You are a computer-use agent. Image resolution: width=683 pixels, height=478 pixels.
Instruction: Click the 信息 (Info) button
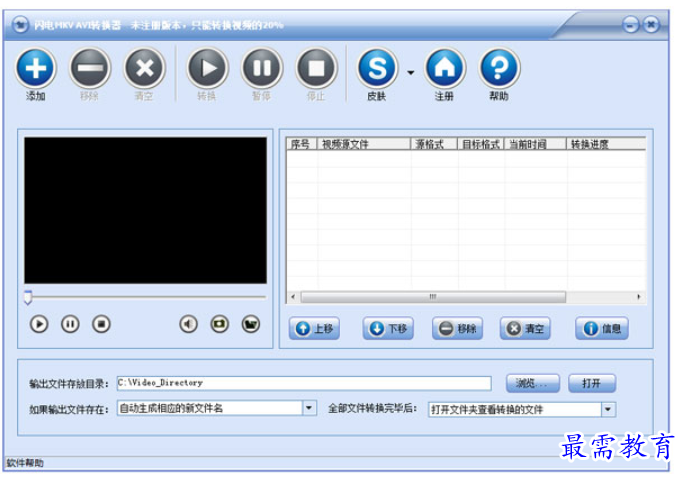[x=602, y=329]
